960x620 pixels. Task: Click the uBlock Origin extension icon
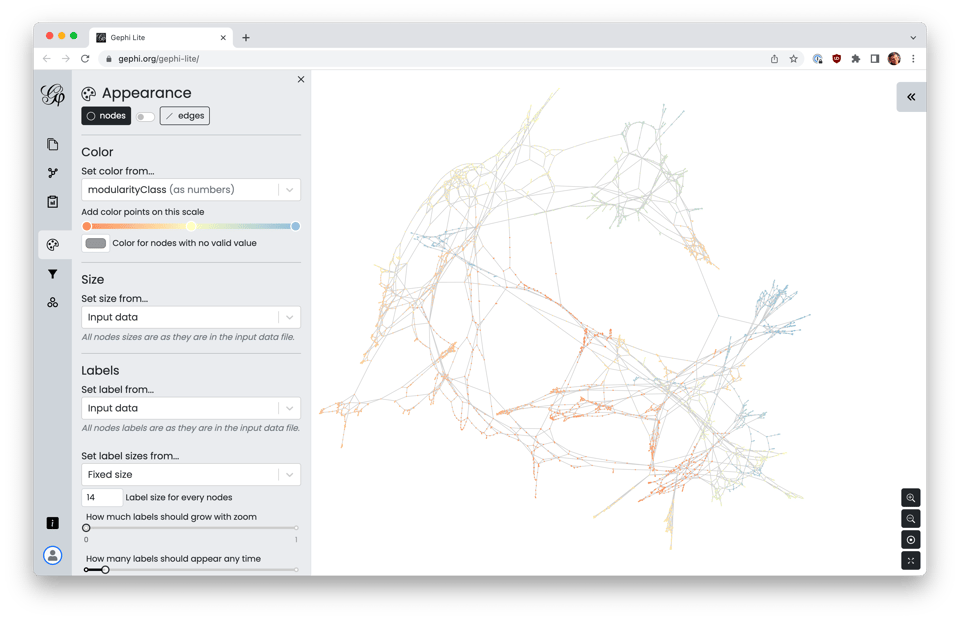pyautogui.click(x=836, y=59)
